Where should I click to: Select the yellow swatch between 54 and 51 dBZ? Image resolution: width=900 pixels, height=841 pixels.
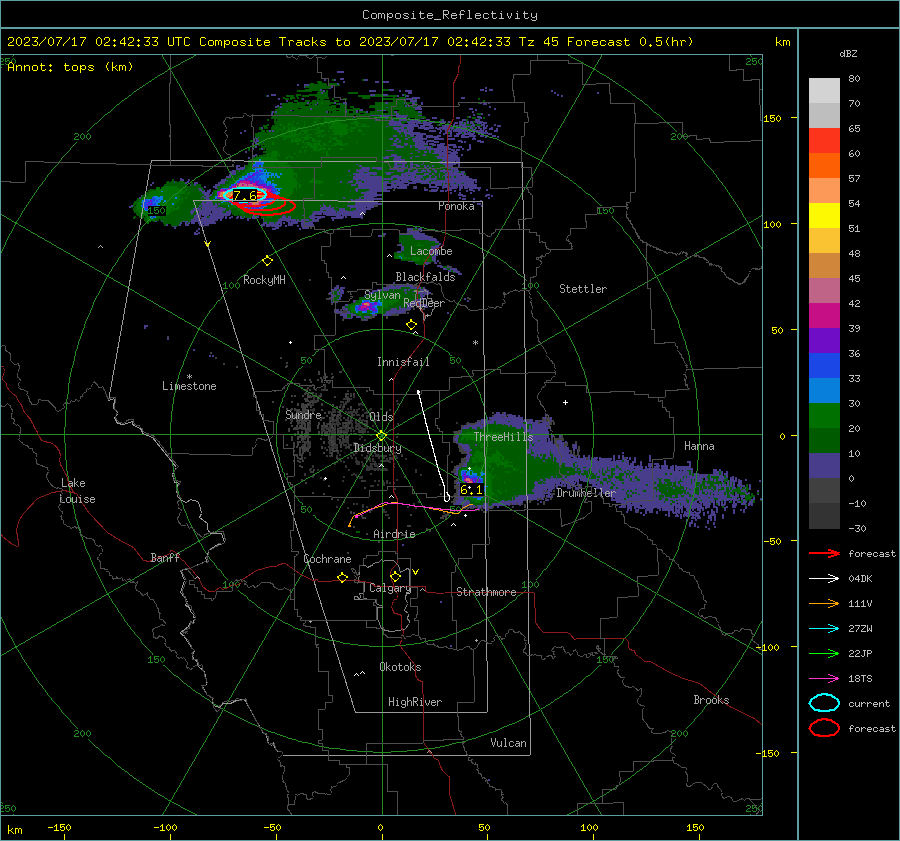click(x=824, y=216)
